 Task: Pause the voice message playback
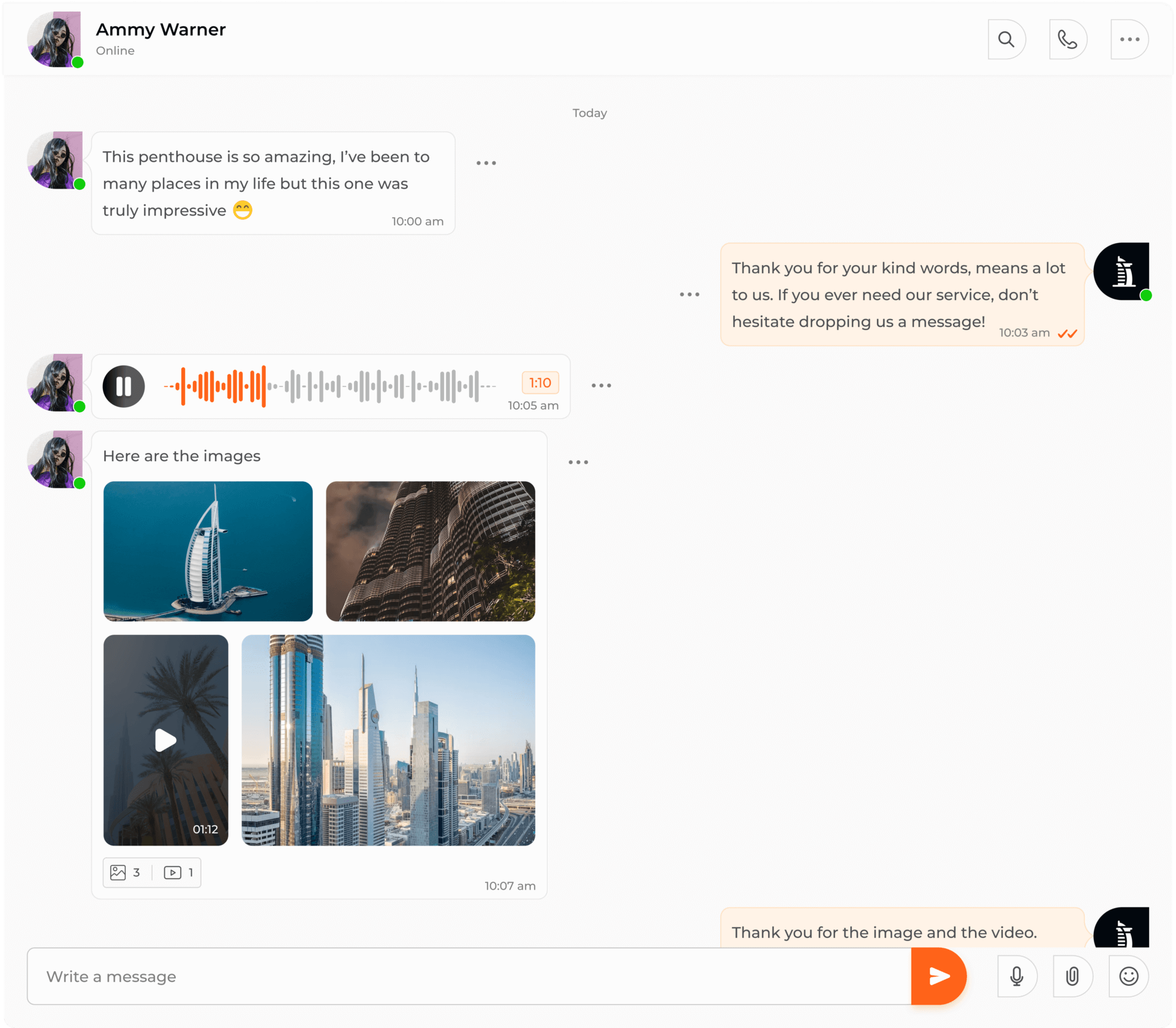124,386
